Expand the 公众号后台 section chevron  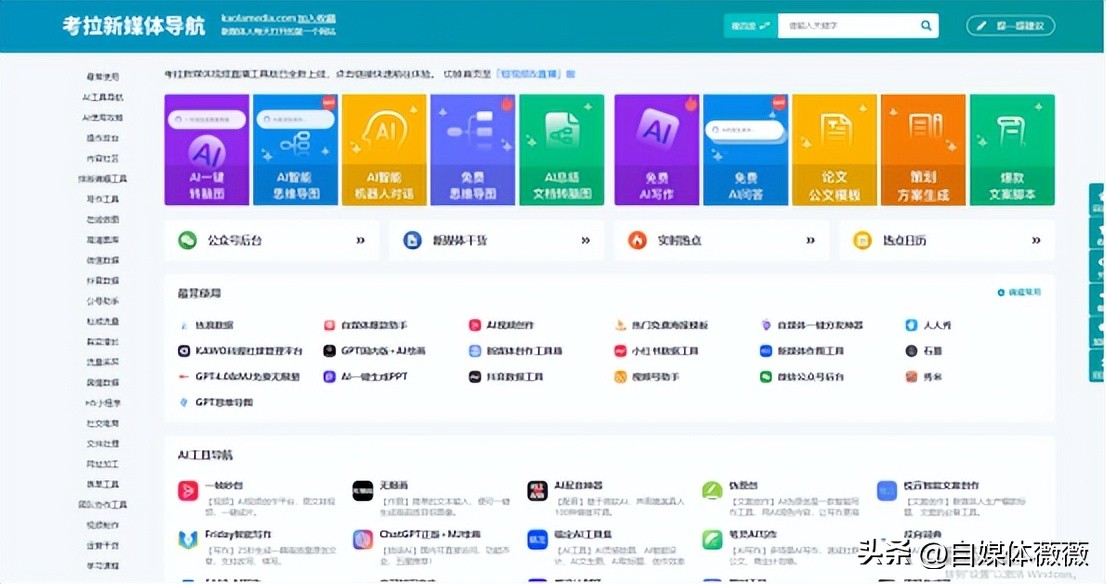point(361,240)
